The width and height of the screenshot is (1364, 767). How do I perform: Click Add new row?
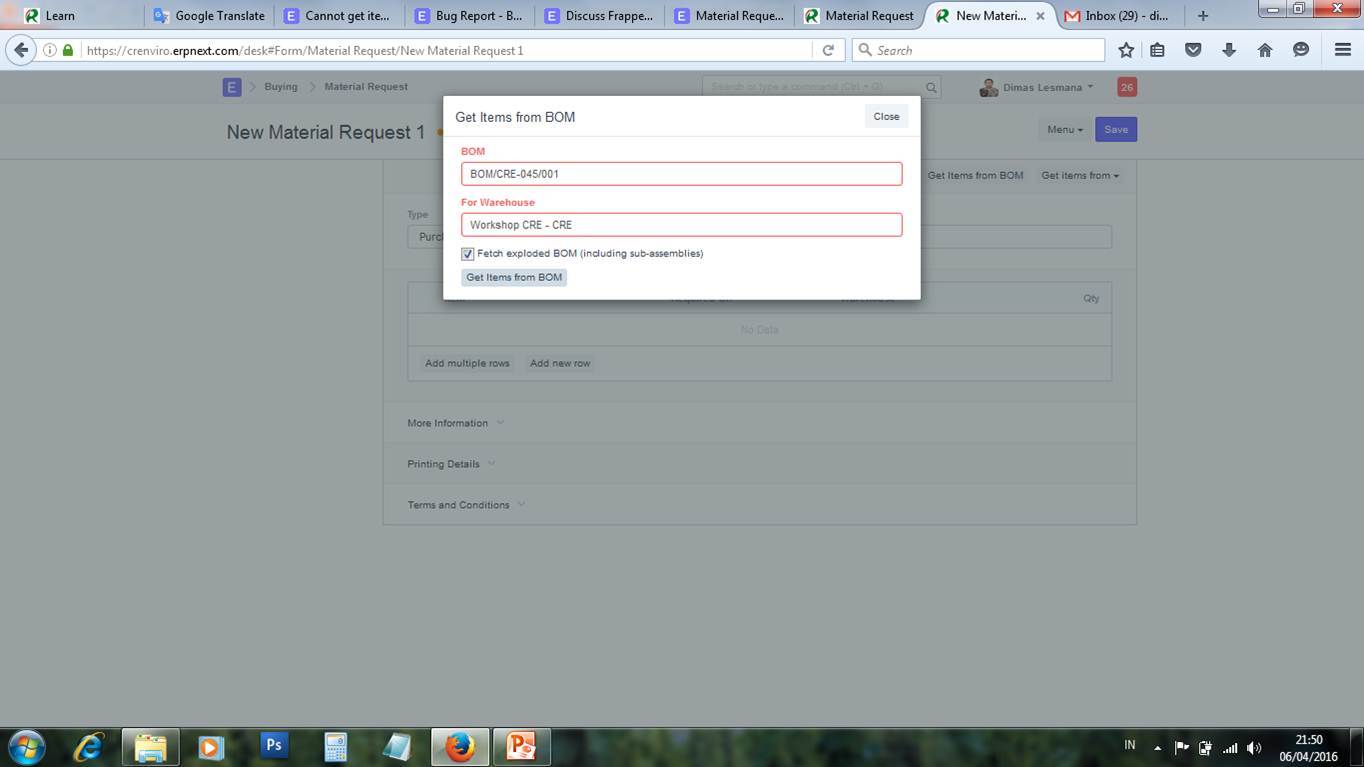(x=560, y=363)
